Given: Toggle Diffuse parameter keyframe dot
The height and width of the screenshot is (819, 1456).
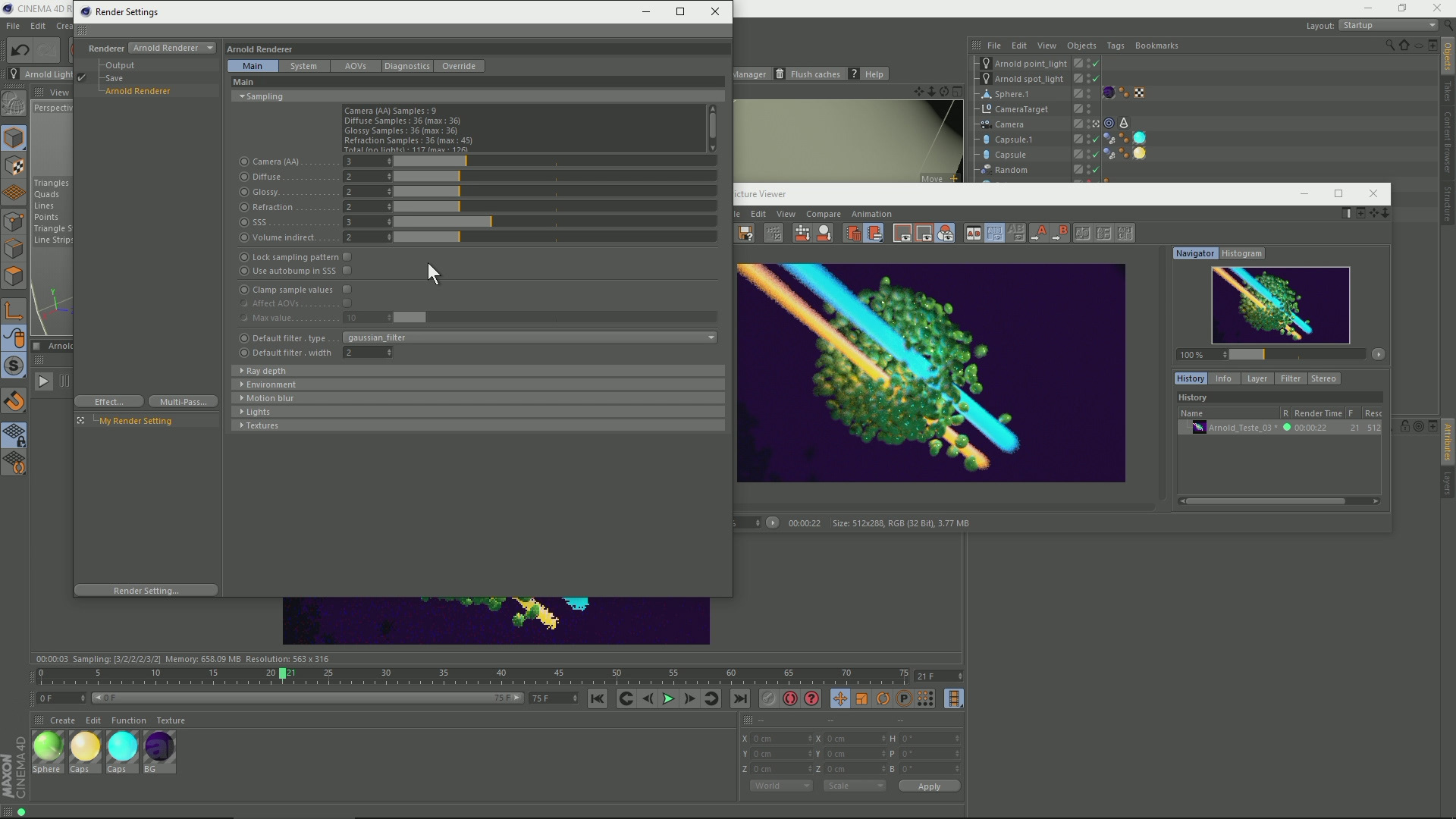Looking at the screenshot, I should pyautogui.click(x=244, y=177).
